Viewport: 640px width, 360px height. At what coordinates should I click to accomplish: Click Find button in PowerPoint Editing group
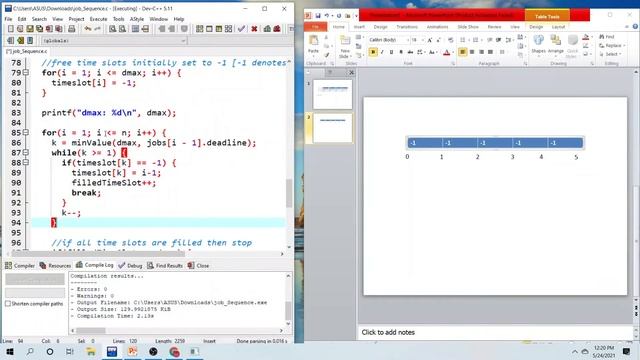click(x=607, y=37)
